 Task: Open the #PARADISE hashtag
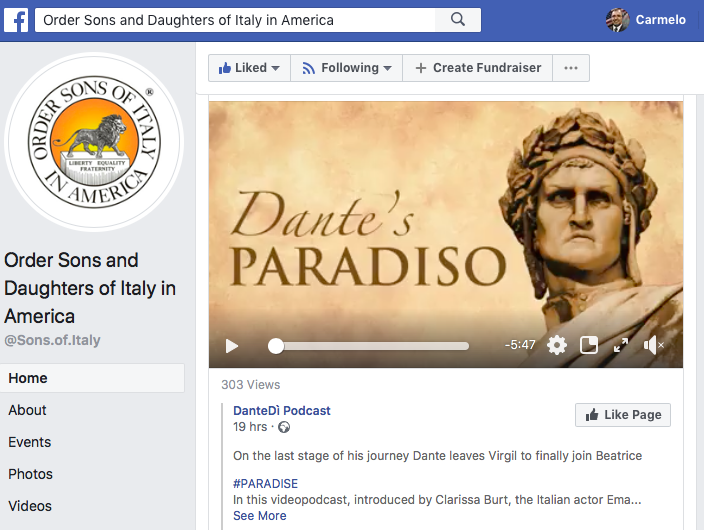265,484
